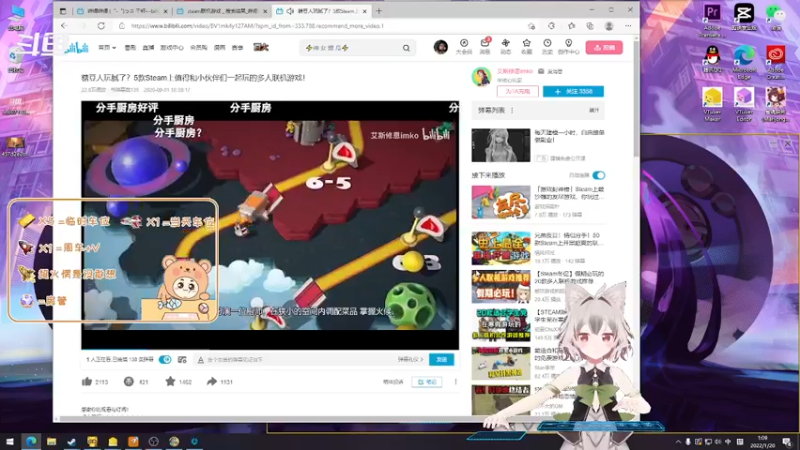Open 游戏中心 in the bilibili nav bar
800x450 pixels.
pos(171,47)
